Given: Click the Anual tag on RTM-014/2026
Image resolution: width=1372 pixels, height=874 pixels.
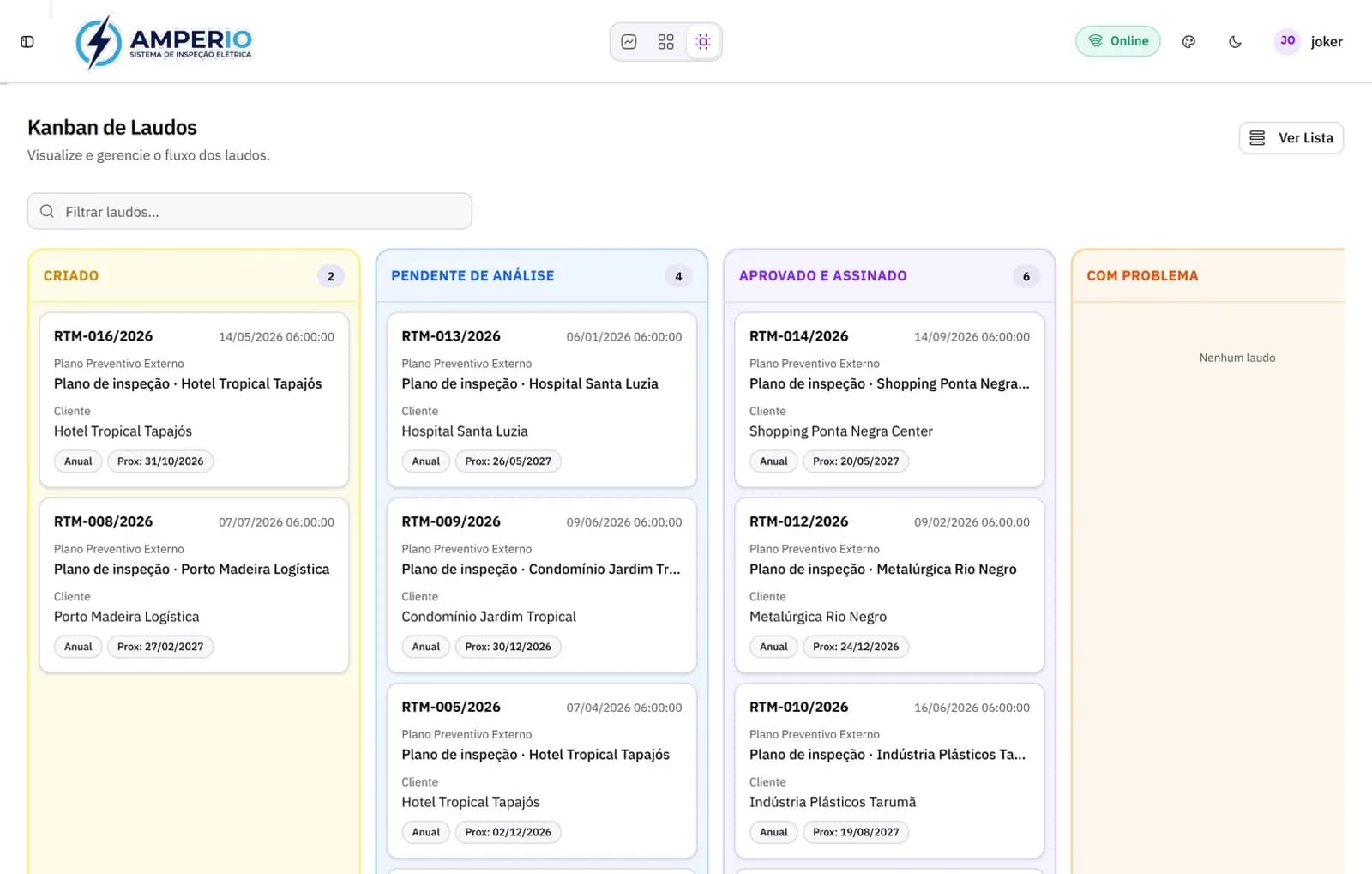Looking at the screenshot, I should (773, 461).
